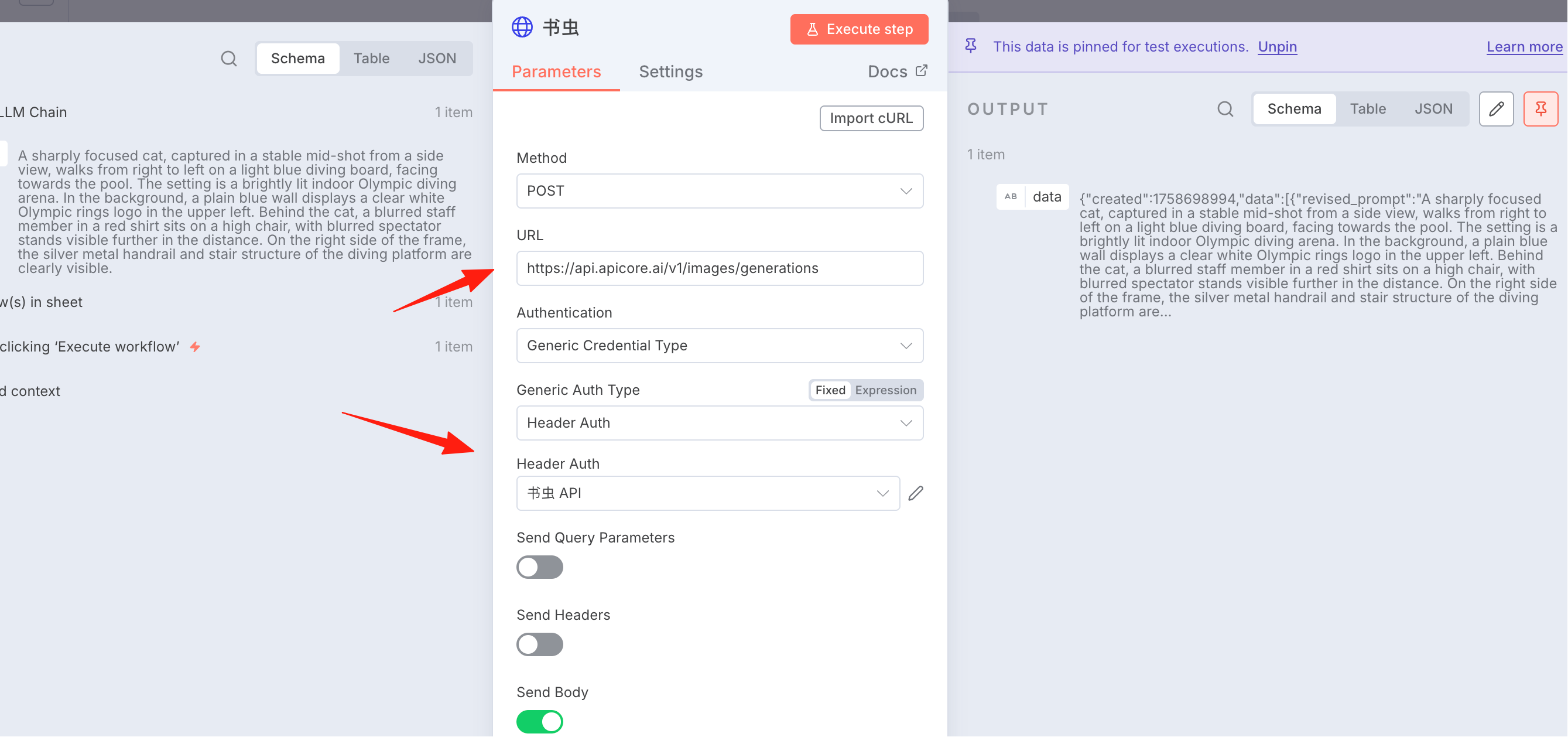Click the pin icon in pinned-data banner

(971, 46)
